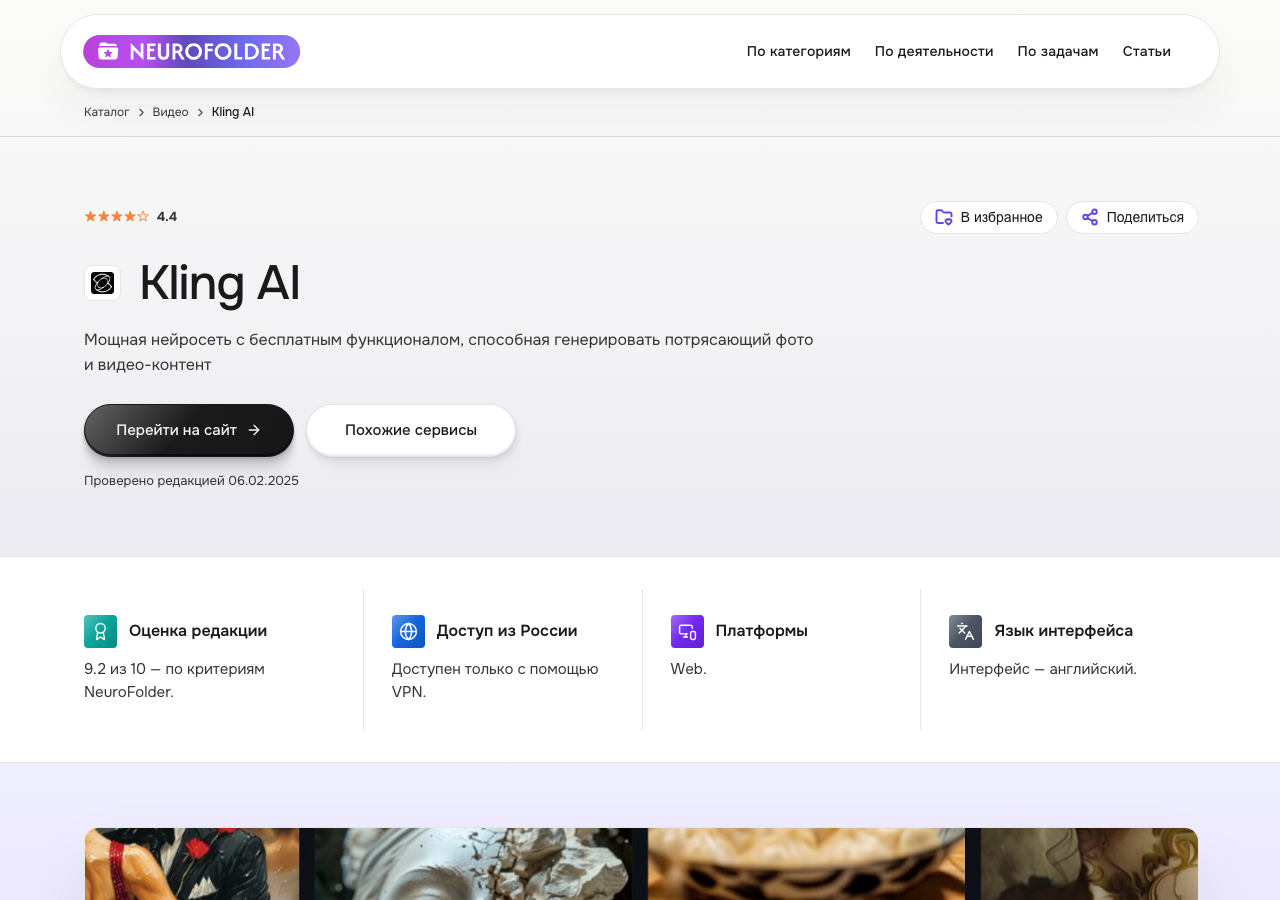Open the По категориям menu
This screenshot has height=900, width=1280.
798,51
